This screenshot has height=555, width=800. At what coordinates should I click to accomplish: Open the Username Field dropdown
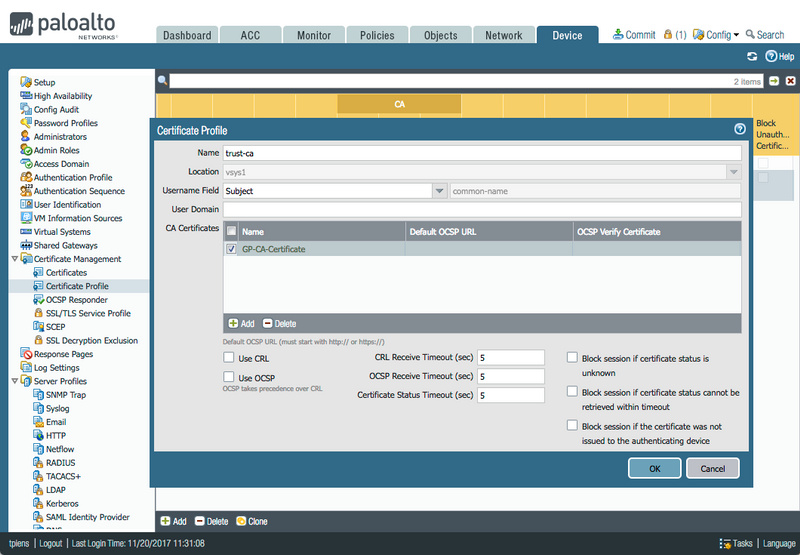coord(439,190)
